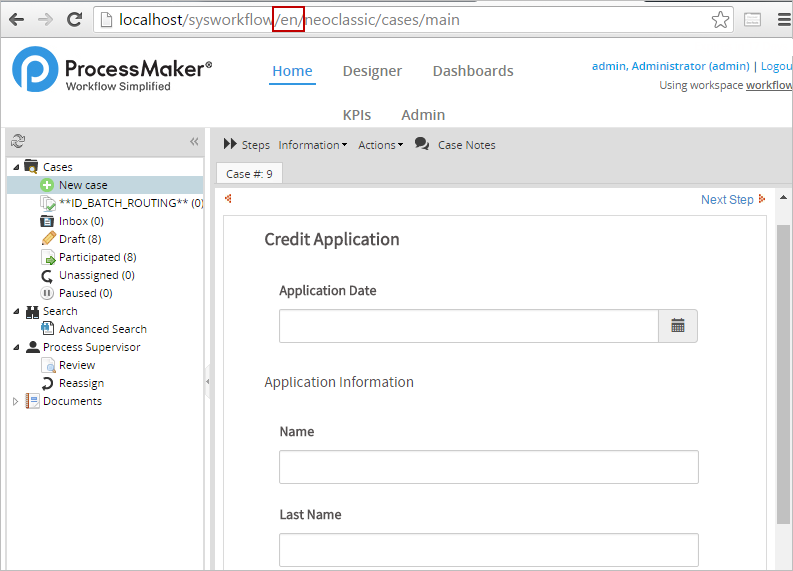Switch to the Designer menu

372,71
